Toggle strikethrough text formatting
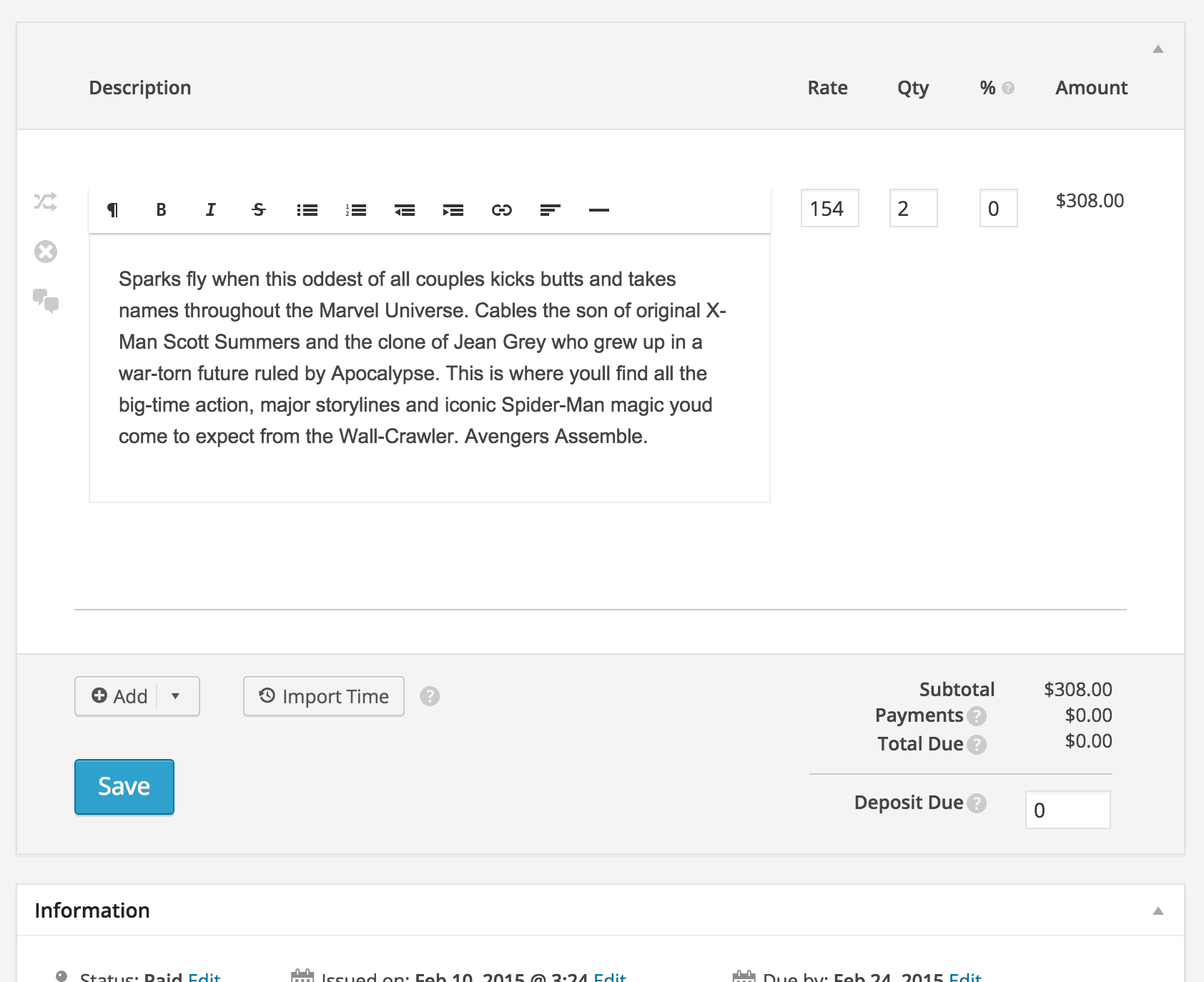The image size is (1204, 982). click(x=259, y=209)
